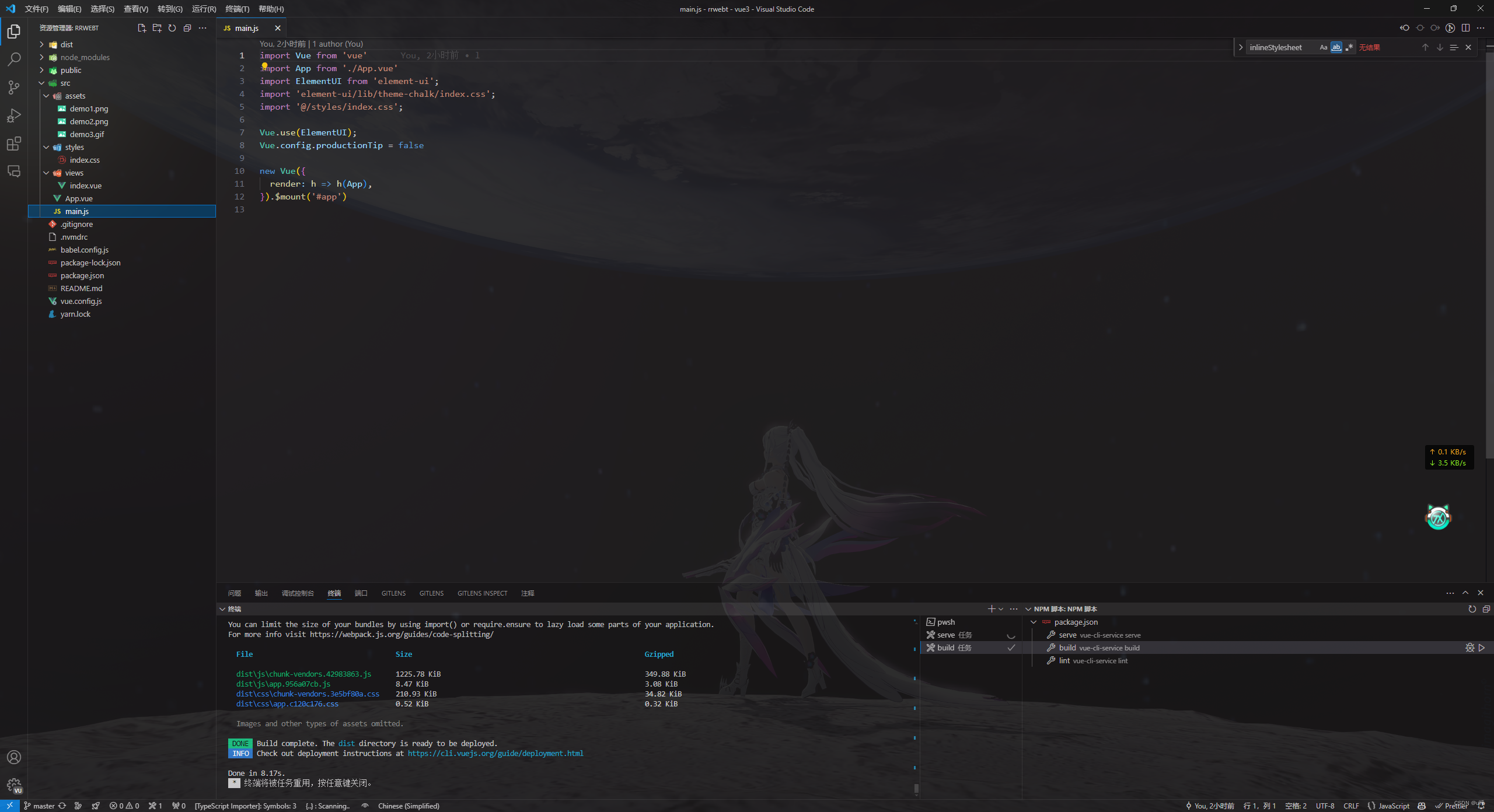Expand replace field in find widget
Viewport: 1494px width, 812px height.
pos(1241,47)
